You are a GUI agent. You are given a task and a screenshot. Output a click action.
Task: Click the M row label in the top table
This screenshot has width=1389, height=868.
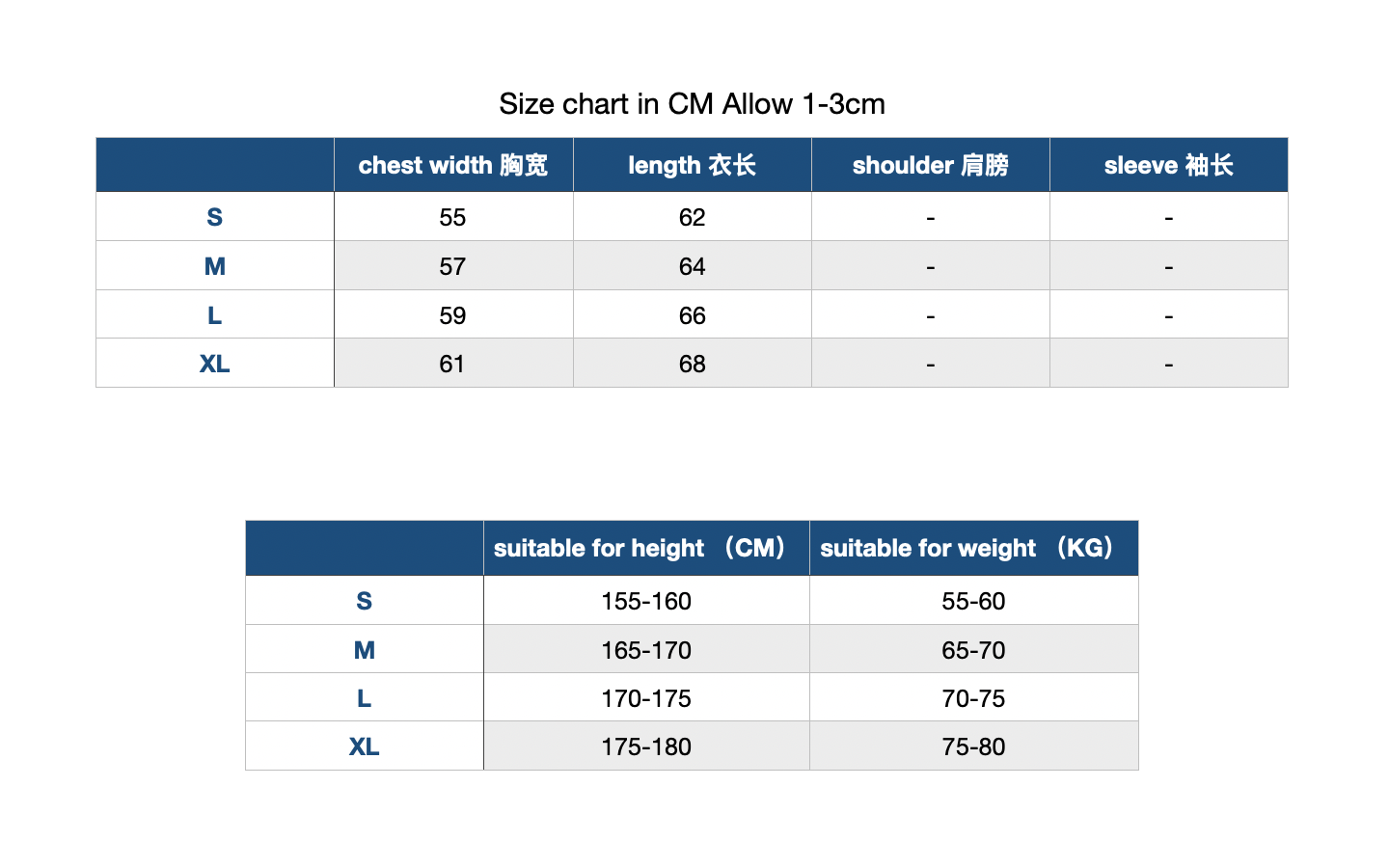pyautogui.click(x=214, y=266)
